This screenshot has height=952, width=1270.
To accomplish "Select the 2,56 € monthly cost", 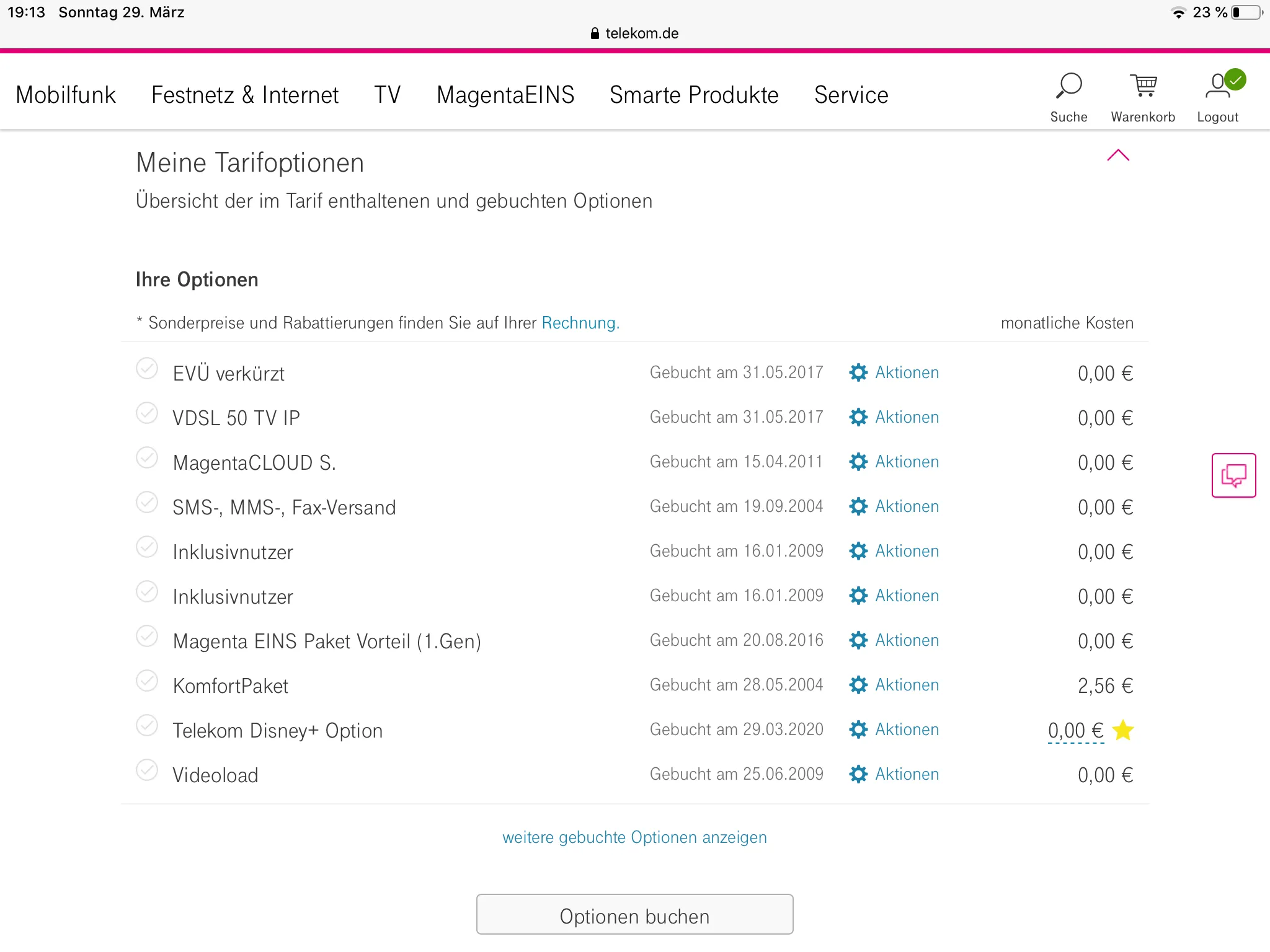I will (x=1105, y=686).
